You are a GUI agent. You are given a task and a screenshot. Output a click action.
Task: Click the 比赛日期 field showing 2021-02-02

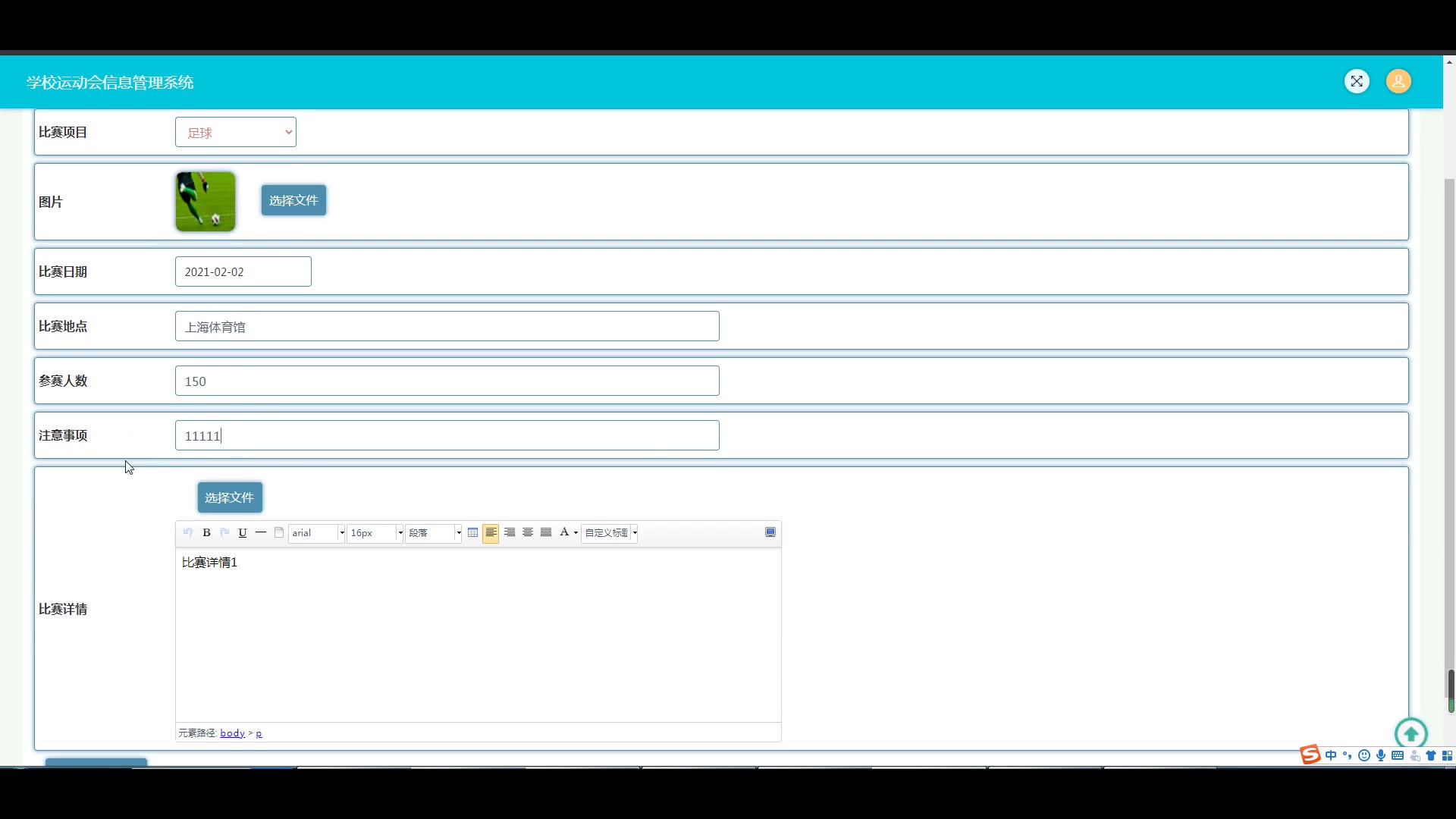tap(243, 271)
